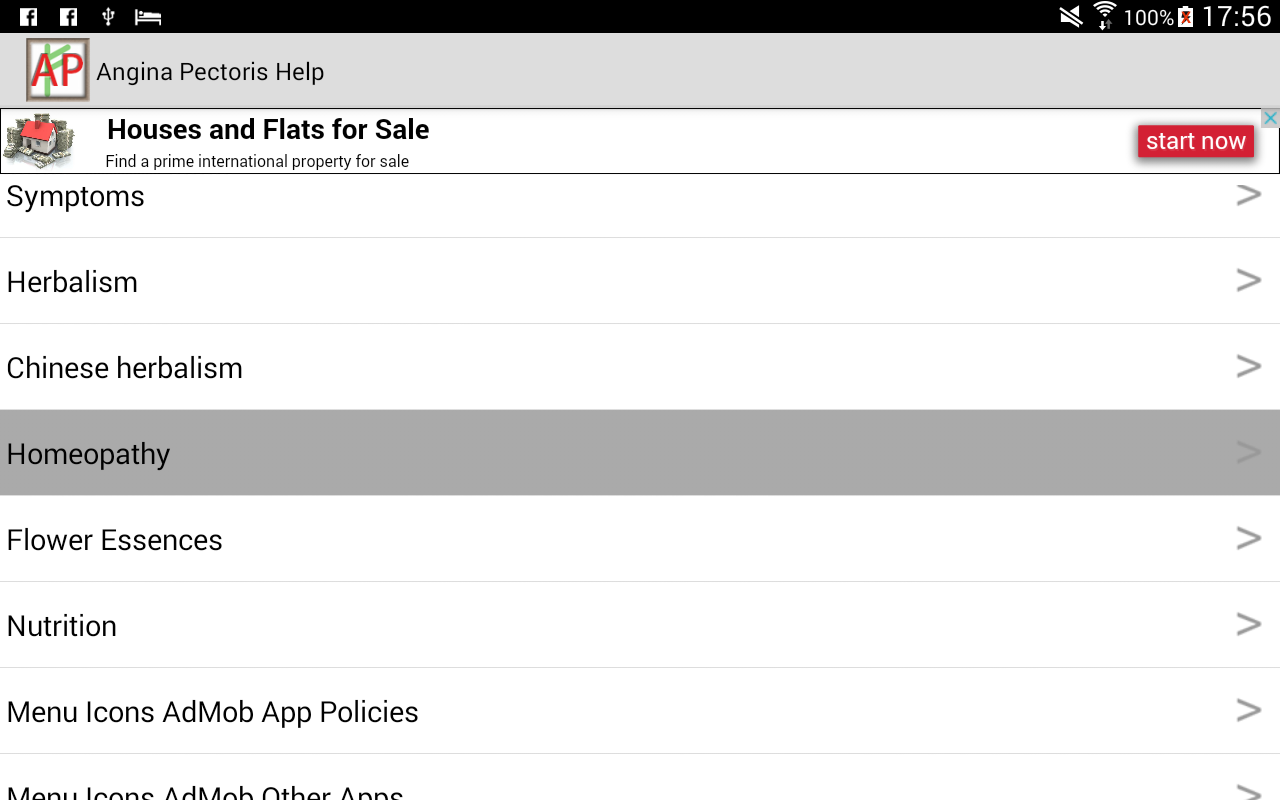Tap the 'Angina Pectoris Help' title text

click(210, 72)
